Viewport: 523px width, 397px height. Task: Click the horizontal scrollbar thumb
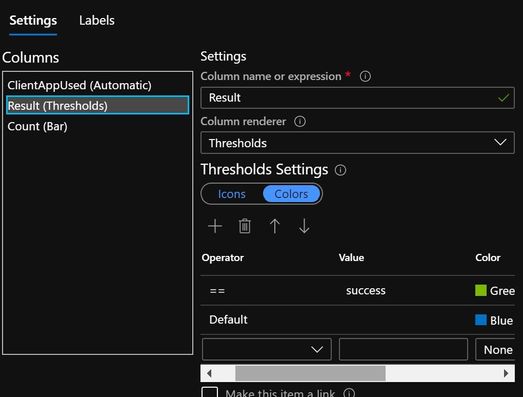coord(310,373)
